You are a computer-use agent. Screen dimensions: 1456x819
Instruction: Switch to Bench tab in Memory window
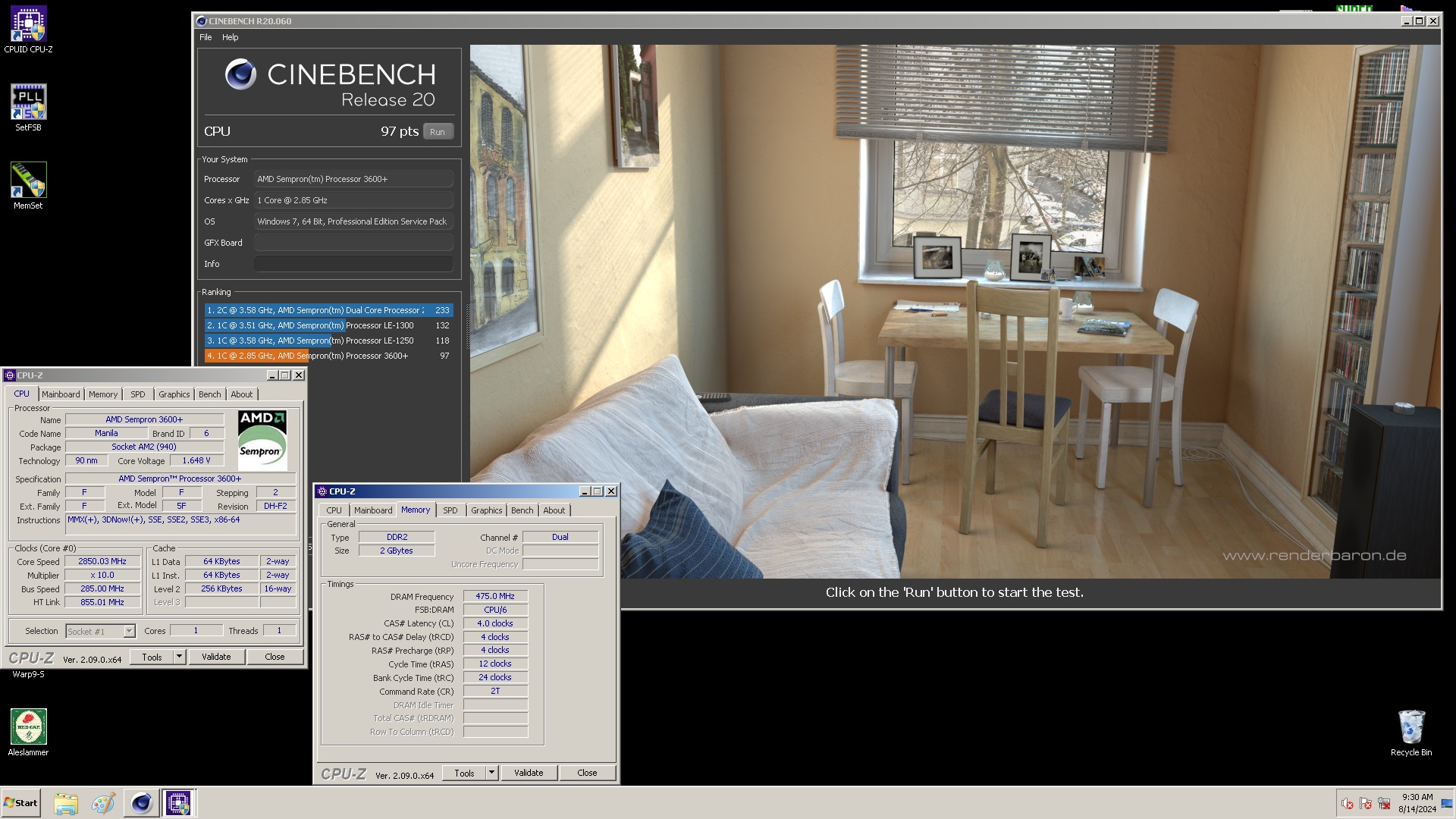pos(522,510)
